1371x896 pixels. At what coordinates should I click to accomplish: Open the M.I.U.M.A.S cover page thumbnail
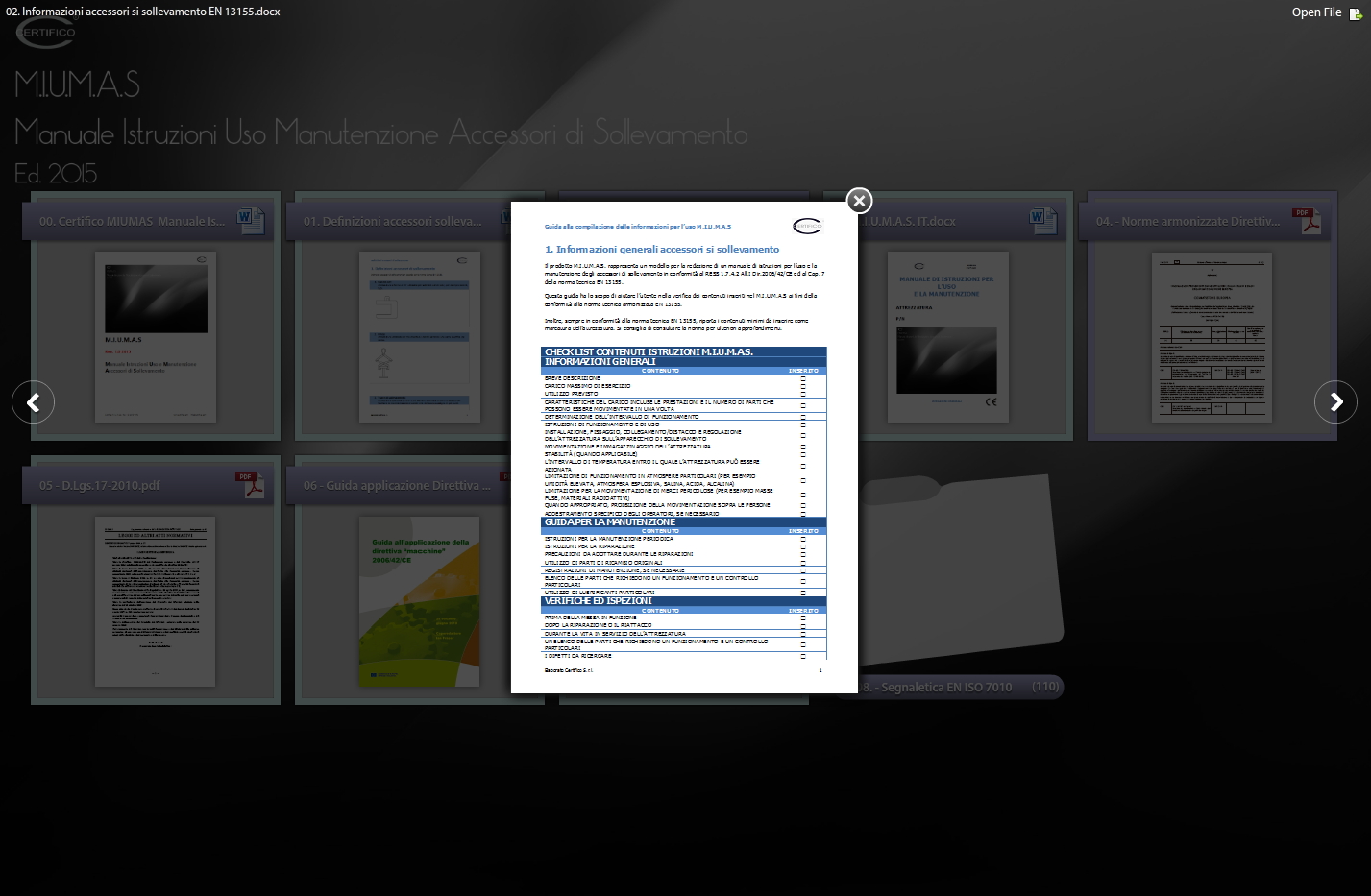tap(156, 336)
